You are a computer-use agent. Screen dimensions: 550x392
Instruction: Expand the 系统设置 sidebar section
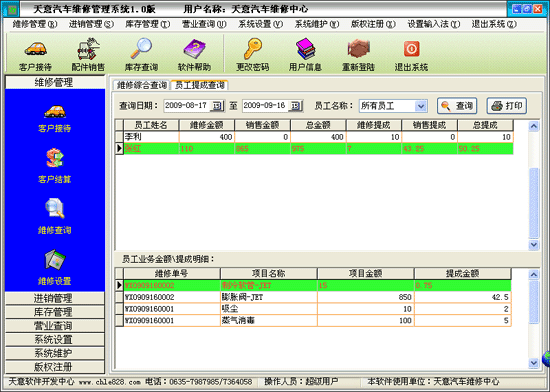click(x=55, y=339)
